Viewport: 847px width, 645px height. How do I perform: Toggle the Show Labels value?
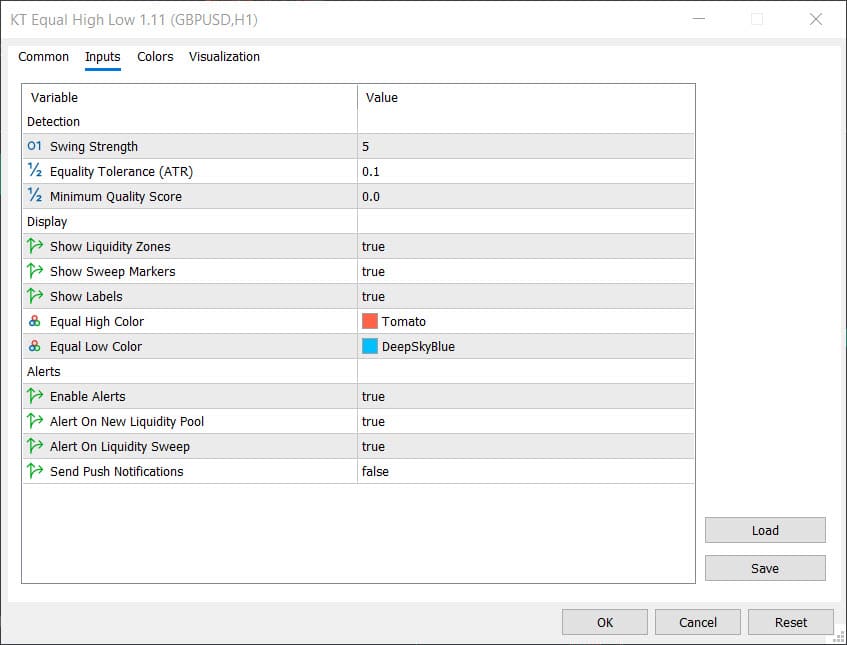coord(526,296)
